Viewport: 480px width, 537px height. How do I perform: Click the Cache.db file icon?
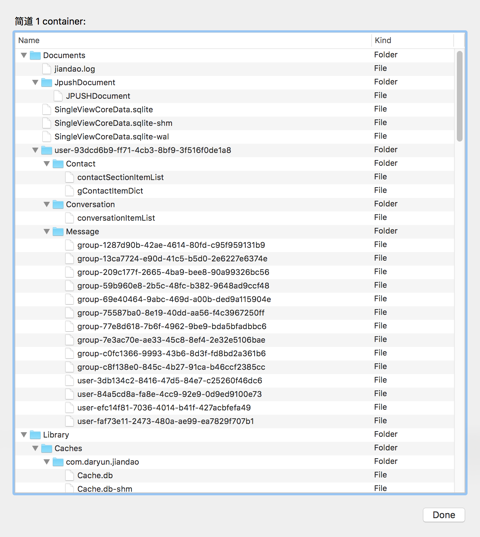click(70, 475)
